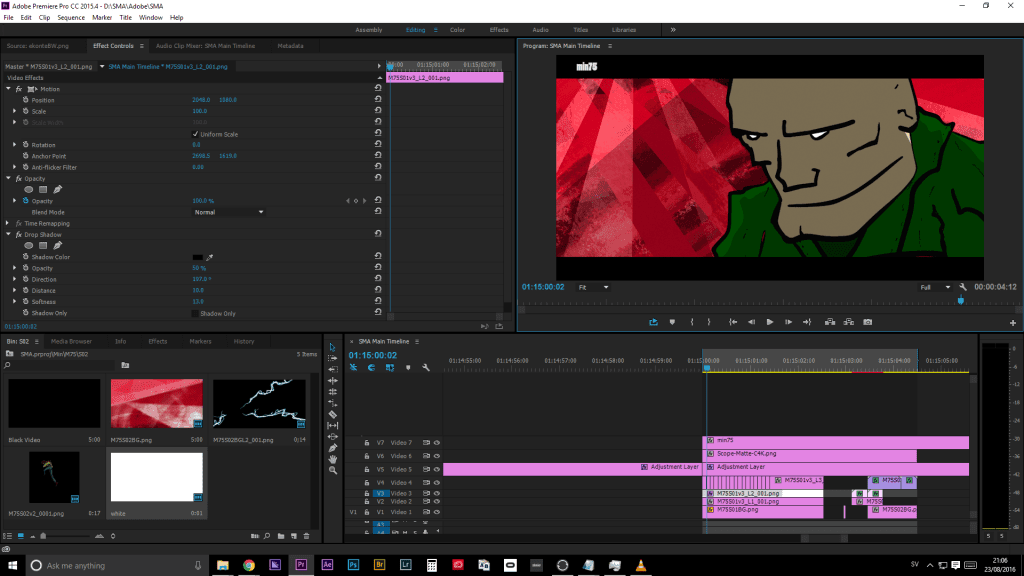Create ellipse mask under Opacity effect
This screenshot has width=1024, height=576.
coord(29,189)
